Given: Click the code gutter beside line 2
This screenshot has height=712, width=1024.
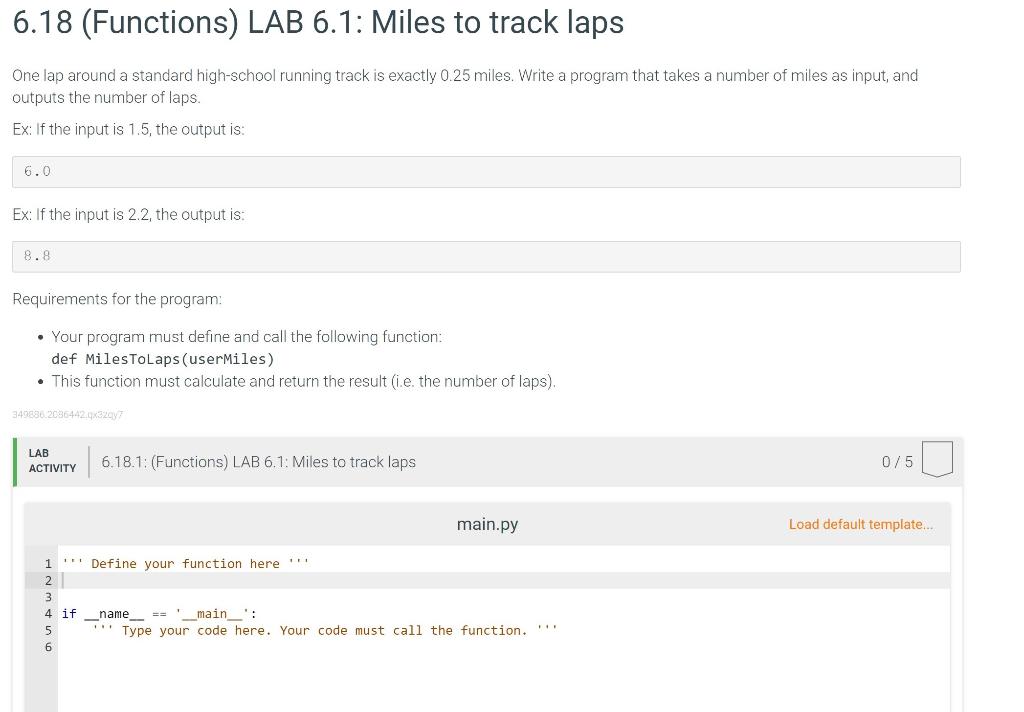Looking at the screenshot, I should point(47,580).
